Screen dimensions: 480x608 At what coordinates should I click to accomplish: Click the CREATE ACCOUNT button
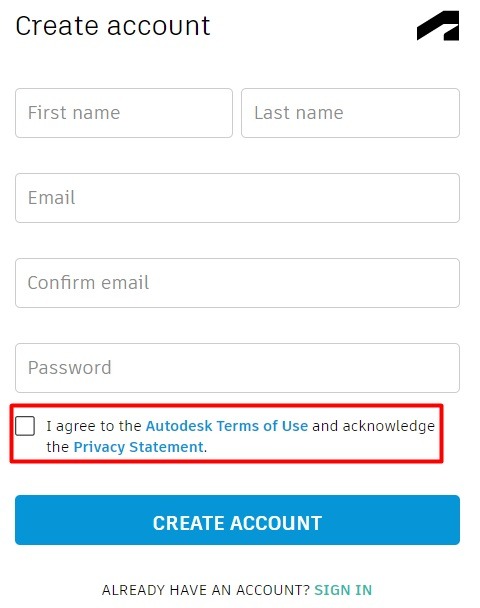click(237, 520)
